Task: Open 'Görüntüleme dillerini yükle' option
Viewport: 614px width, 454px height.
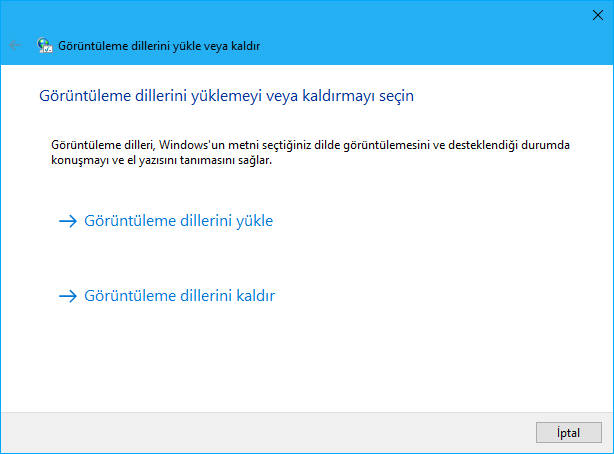Action: 179,221
